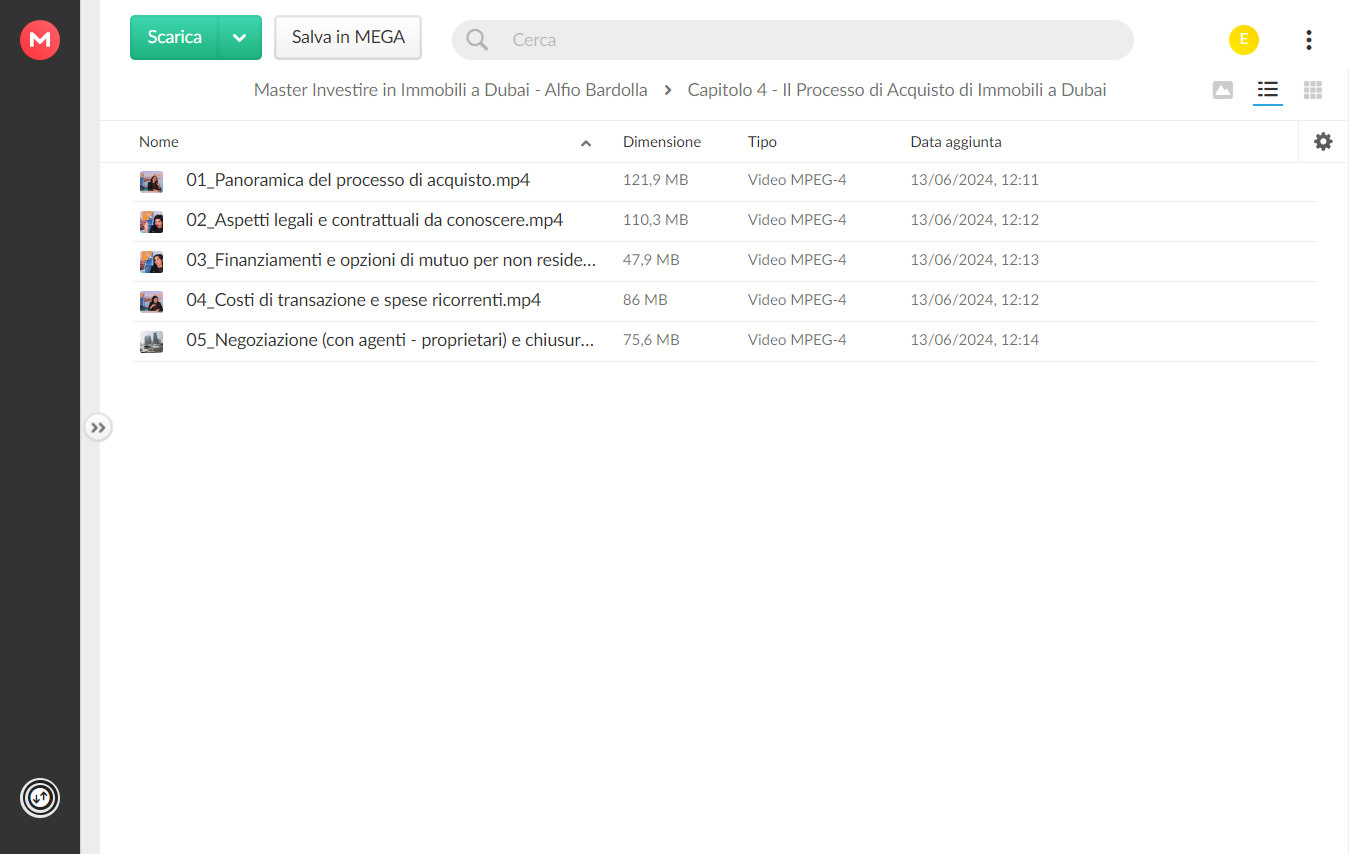1349x854 pixels.
Task: Switch to grid thumbnail view
Action: pyautogui.click(x=1313, y=90)
